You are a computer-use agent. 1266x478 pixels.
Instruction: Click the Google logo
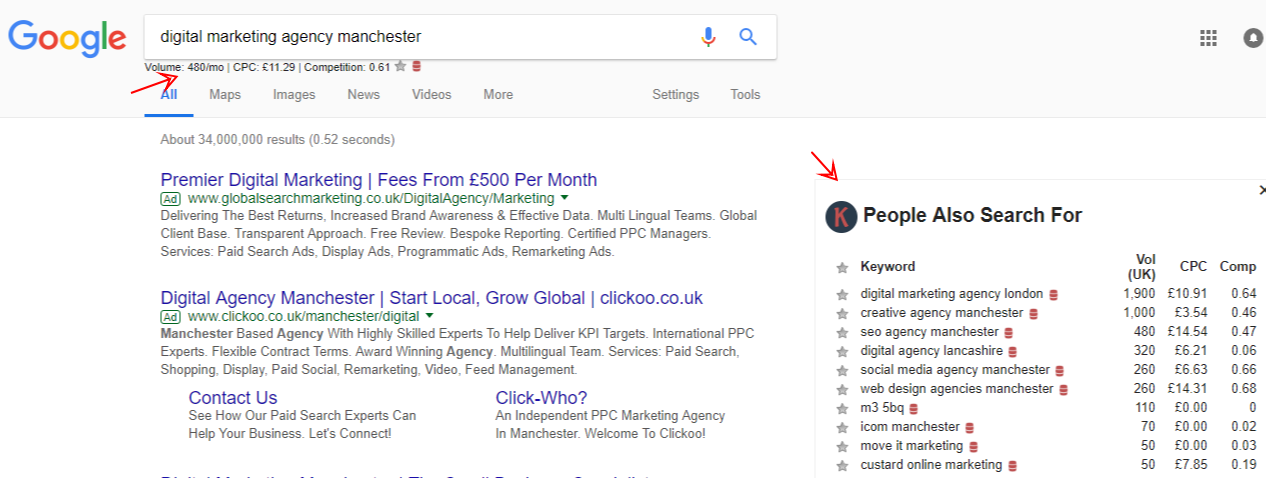(67, 38)
